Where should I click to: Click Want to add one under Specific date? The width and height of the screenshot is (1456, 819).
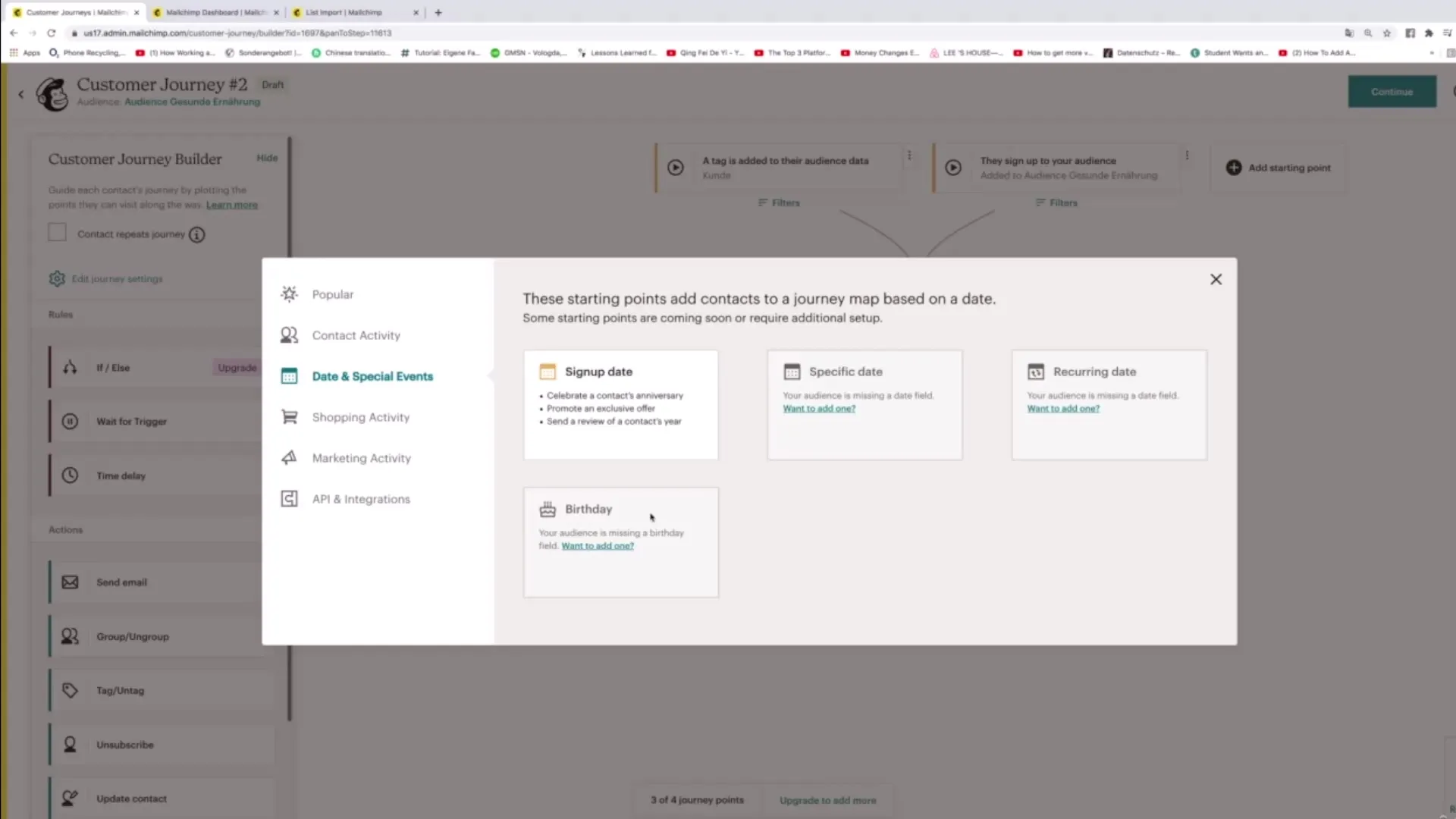[819, 409]
